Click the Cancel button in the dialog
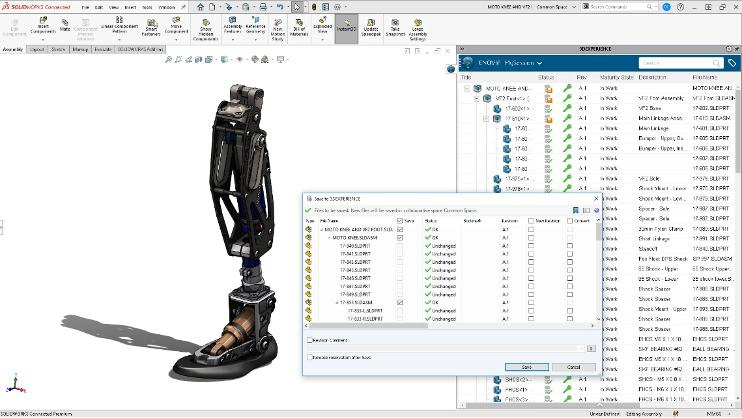Screen dimensions: 742x418 click(574, 367)
